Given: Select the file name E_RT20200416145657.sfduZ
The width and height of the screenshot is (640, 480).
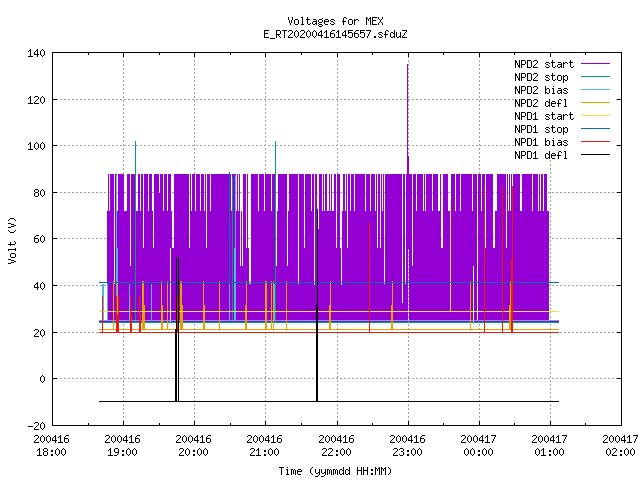Looking at the screenshot, I should [335, 34].
